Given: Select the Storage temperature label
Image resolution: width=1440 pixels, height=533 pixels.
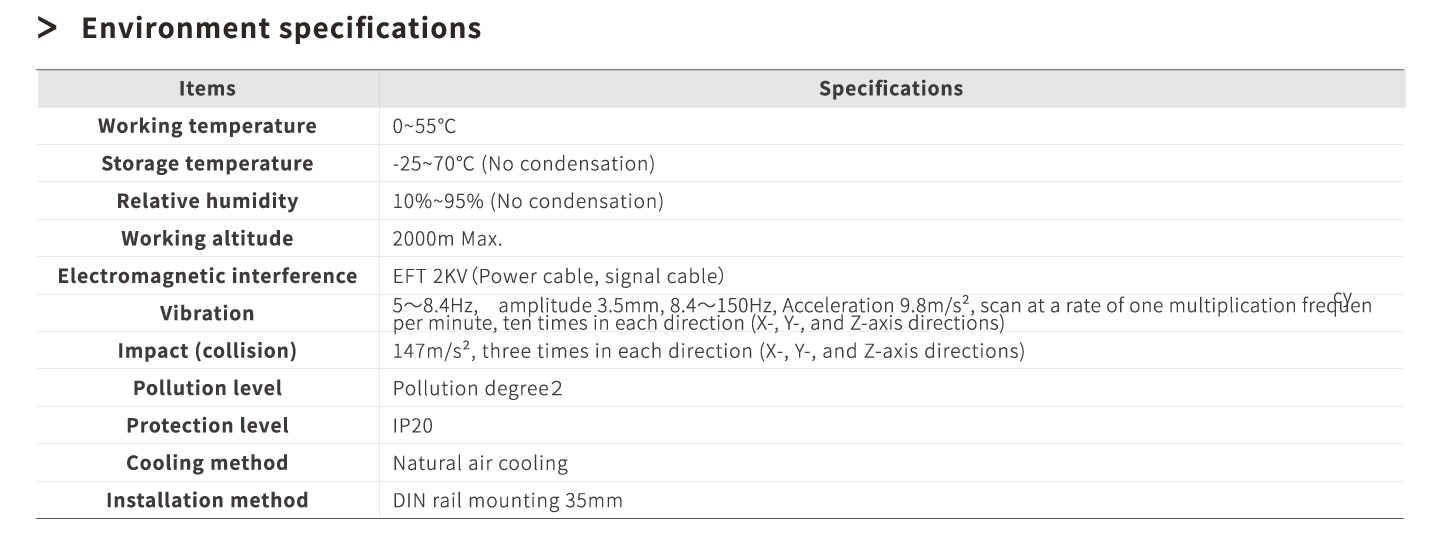Looking at the screenshot, I should coord(207,163).
